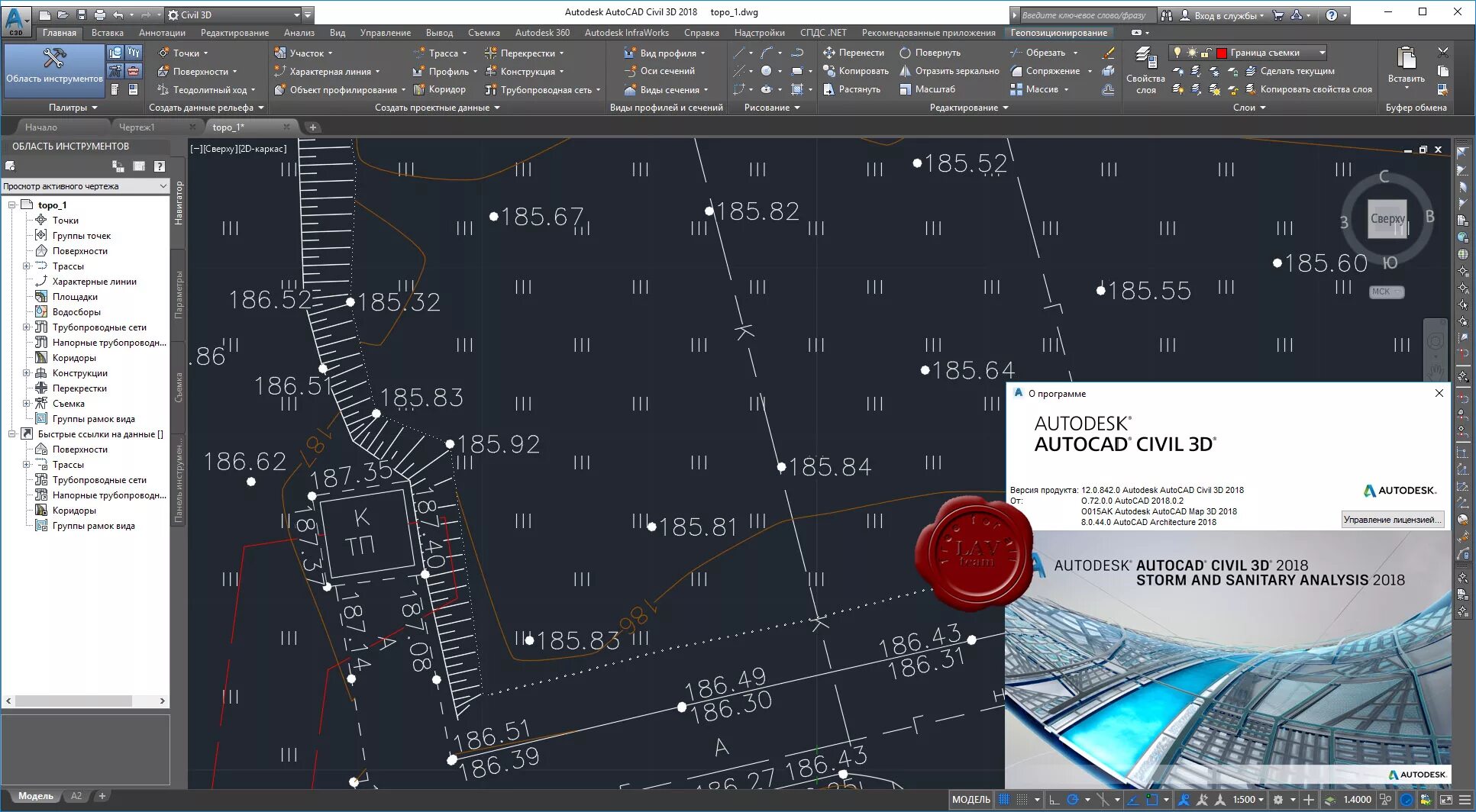Select the Группы точек tree item
This screenshot has height=812, width=1476.
click(x=82, y=236)
